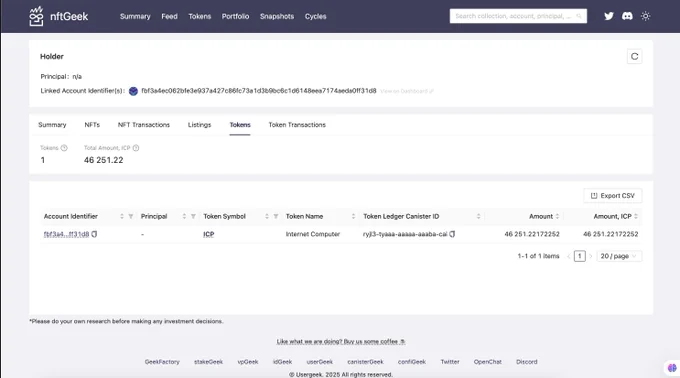Go to previous page arrow

(569, 256)
